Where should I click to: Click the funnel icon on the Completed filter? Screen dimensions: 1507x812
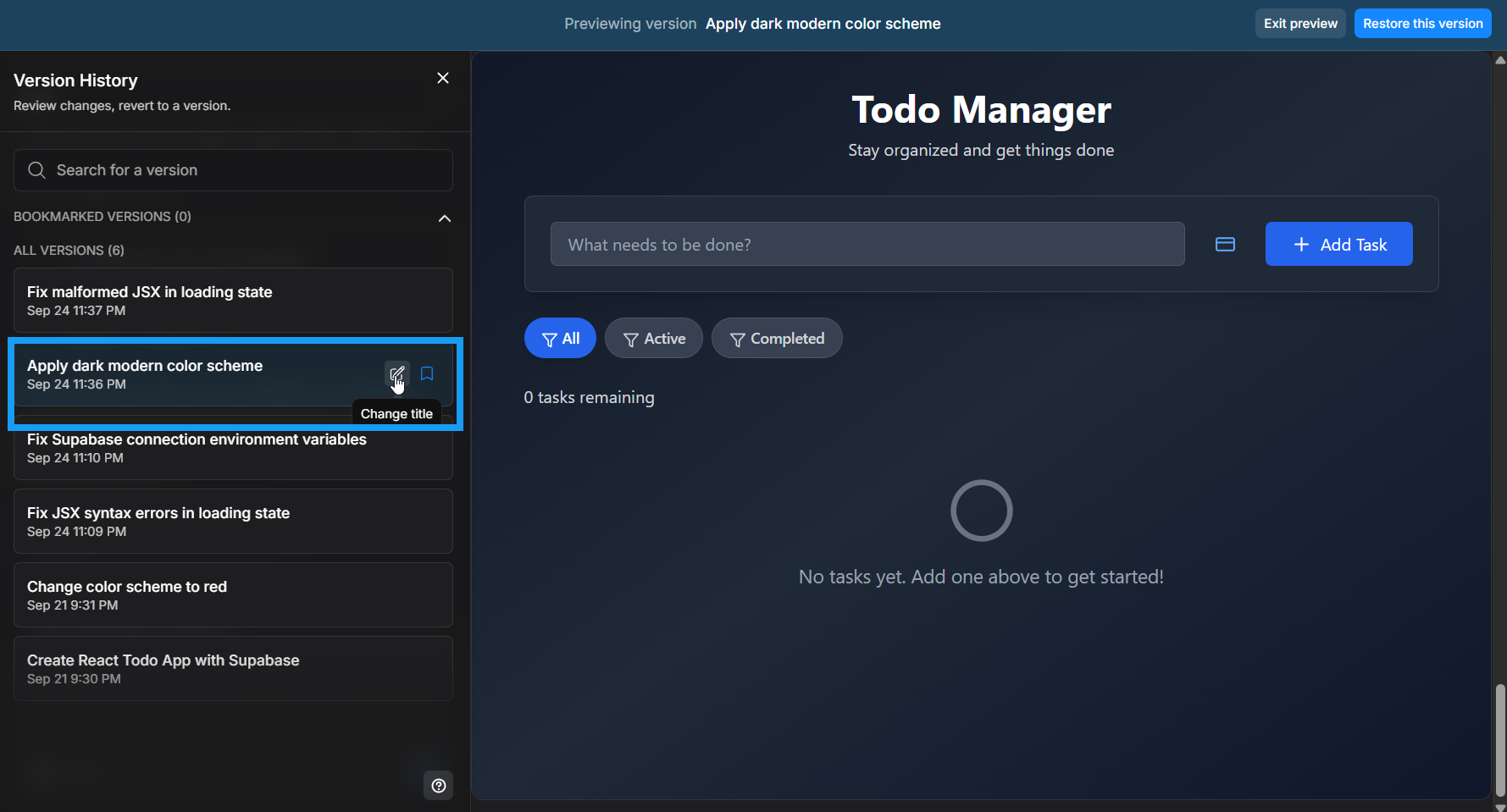(736, 338)
